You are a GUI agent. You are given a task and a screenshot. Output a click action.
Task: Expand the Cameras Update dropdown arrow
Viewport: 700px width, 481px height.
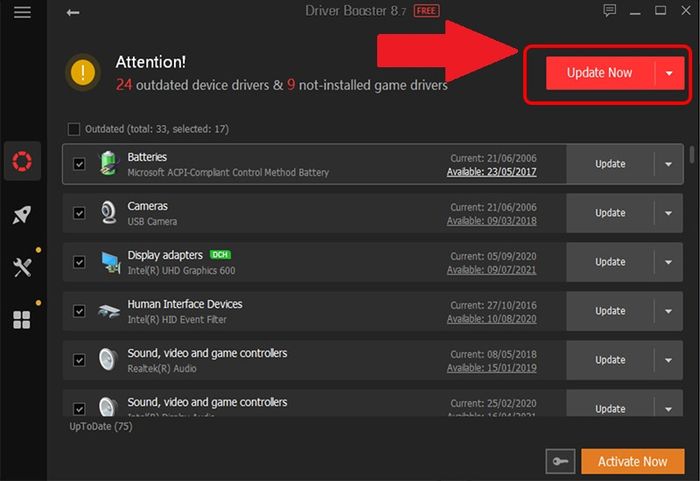(x=668, y=213)
